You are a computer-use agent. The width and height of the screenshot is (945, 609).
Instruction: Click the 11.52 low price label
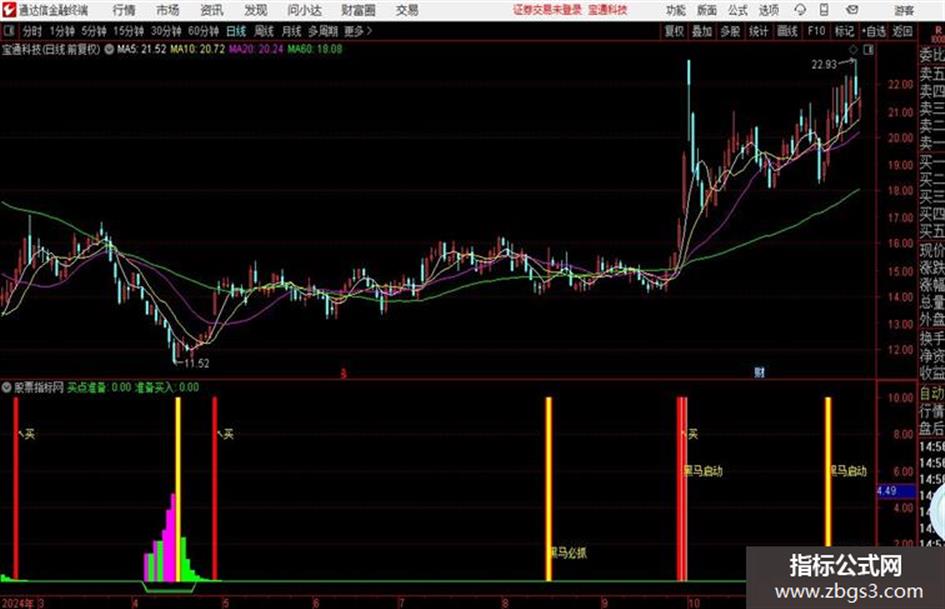pos(196,363)
